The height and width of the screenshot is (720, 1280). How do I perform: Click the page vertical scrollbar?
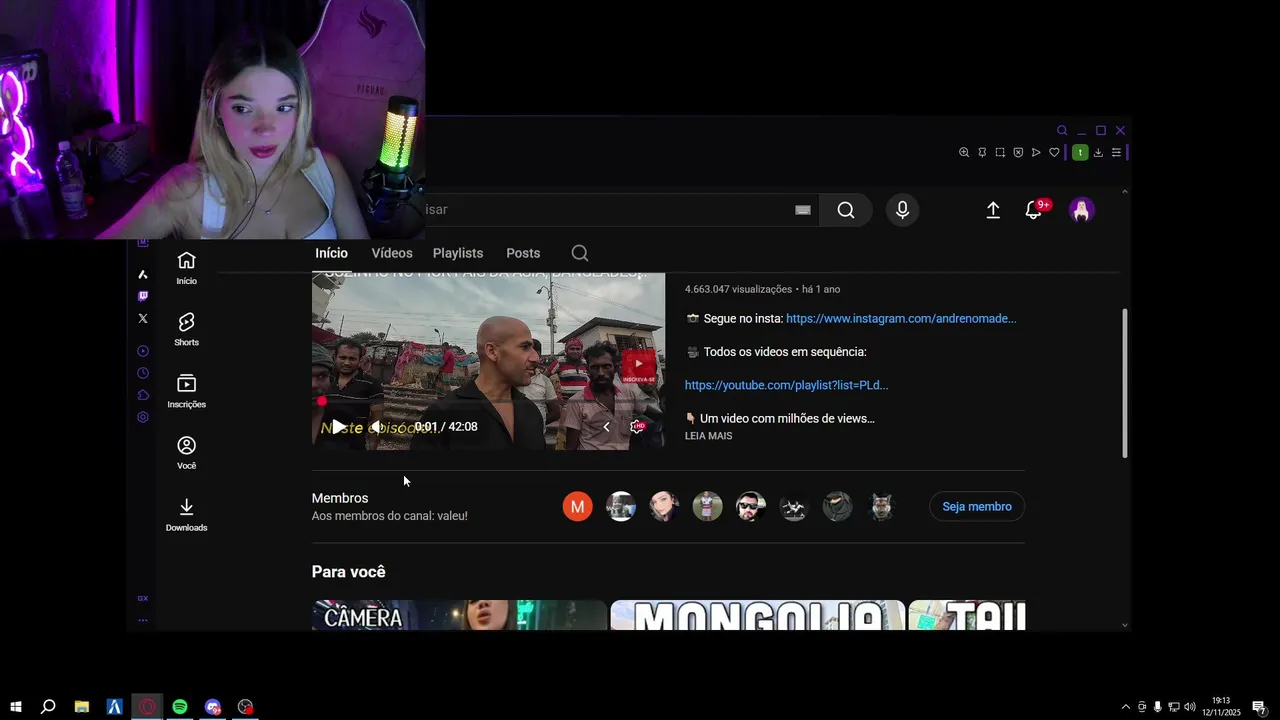click(1125, 383)
